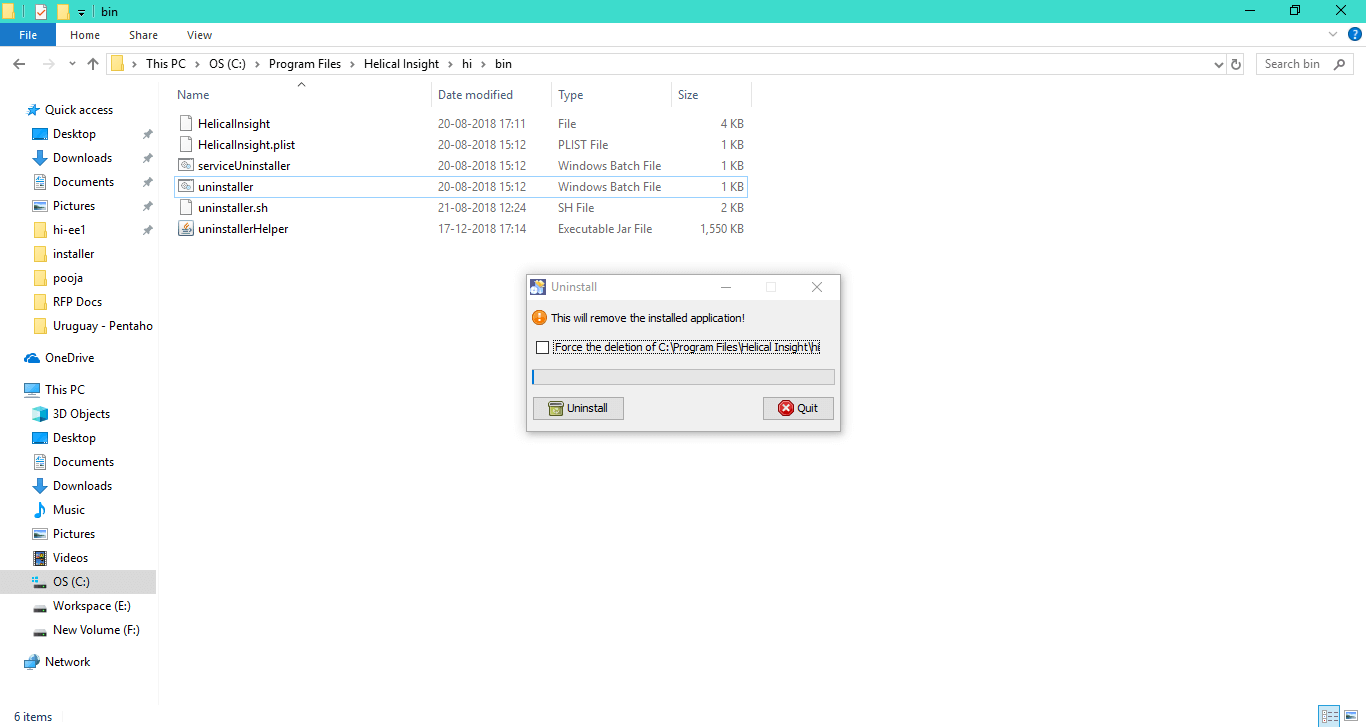Sort by Name column header
The image size is (1366, 727).
pos(302,95)
